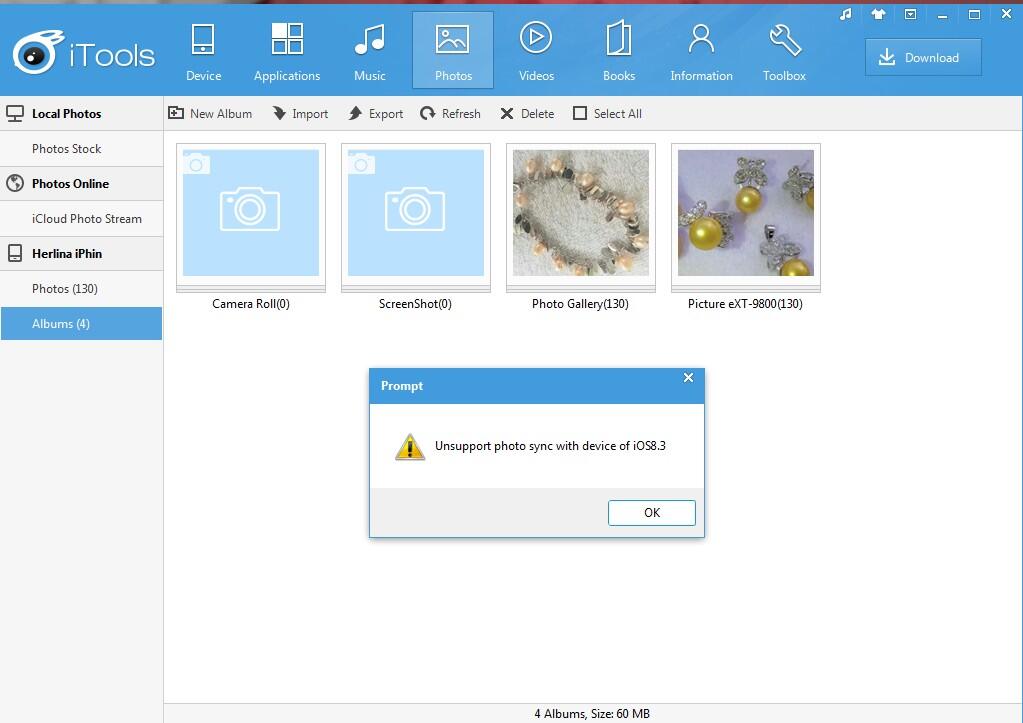Viewport: 1023px width, 723px height.
Task: Click the Camera Roll(0) label
Action: pos(251,303)
